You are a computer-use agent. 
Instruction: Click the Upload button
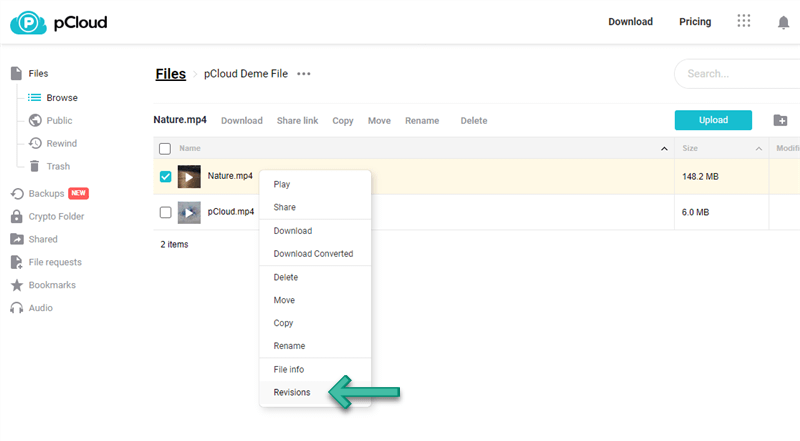pyautogui.click(x=713, y=120)
